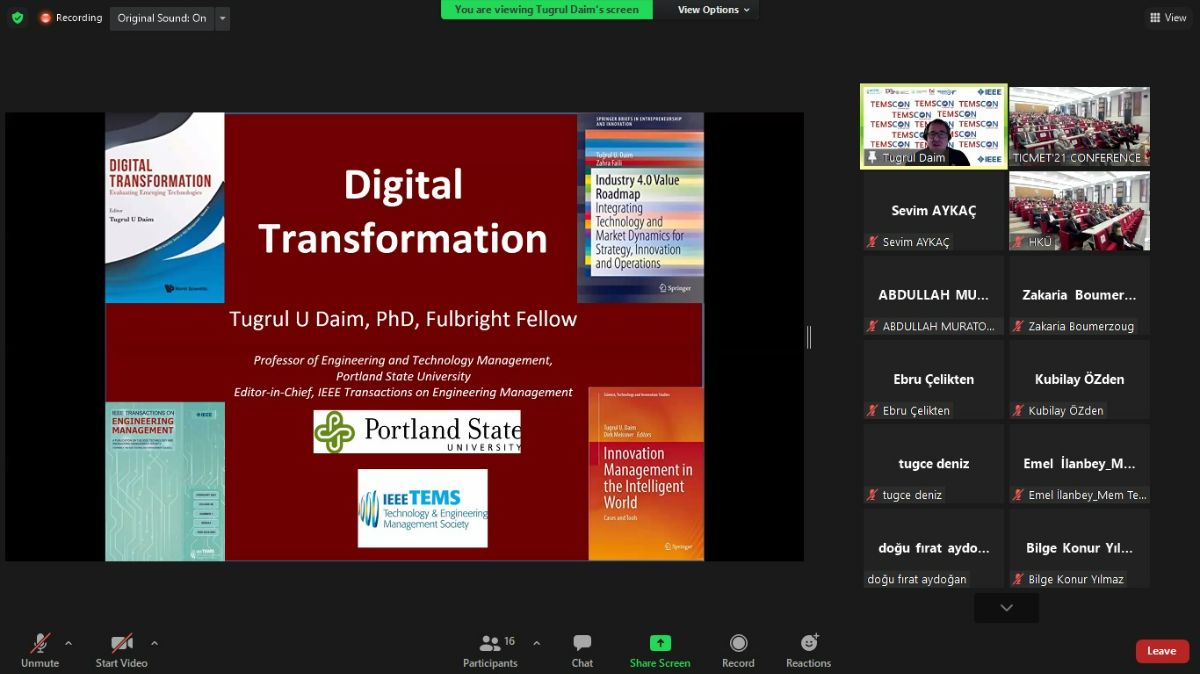Click the Record button
1200x674 pixels.
tap(738, 649)
